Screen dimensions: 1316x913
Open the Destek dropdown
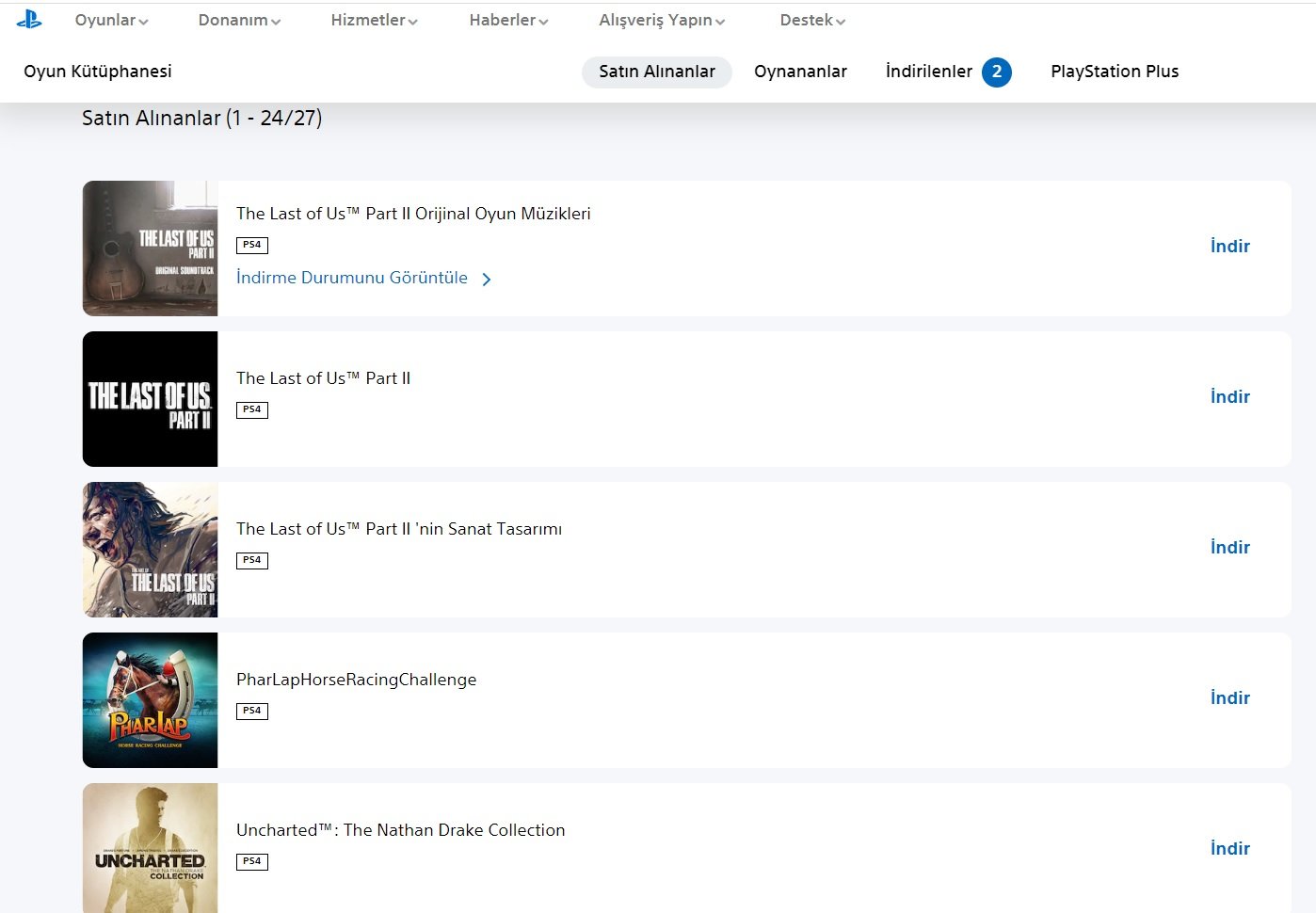812,20
